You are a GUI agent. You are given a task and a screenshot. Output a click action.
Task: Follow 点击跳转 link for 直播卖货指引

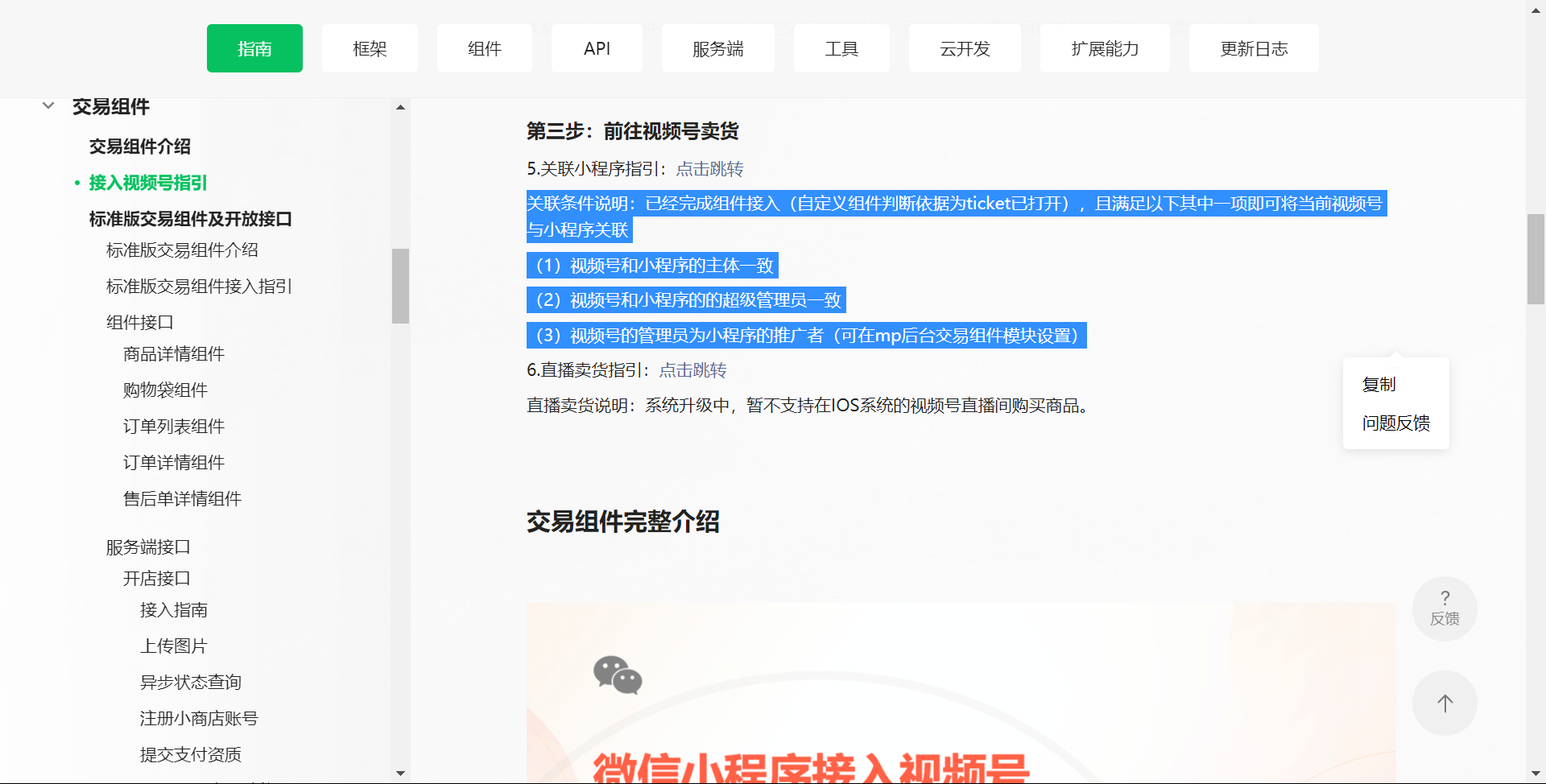click(692, 370)
